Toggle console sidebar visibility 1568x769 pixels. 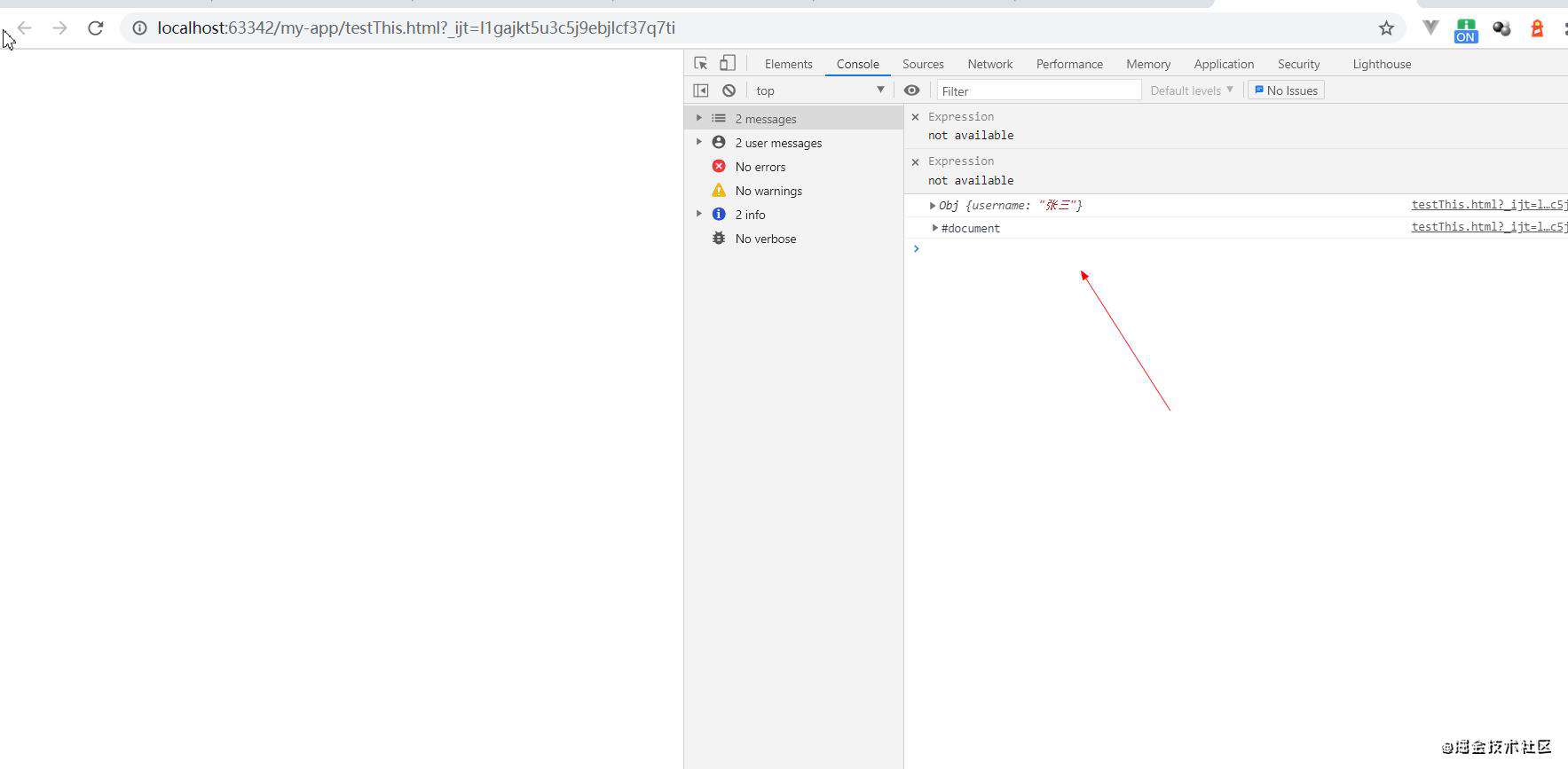pos(701,90)
